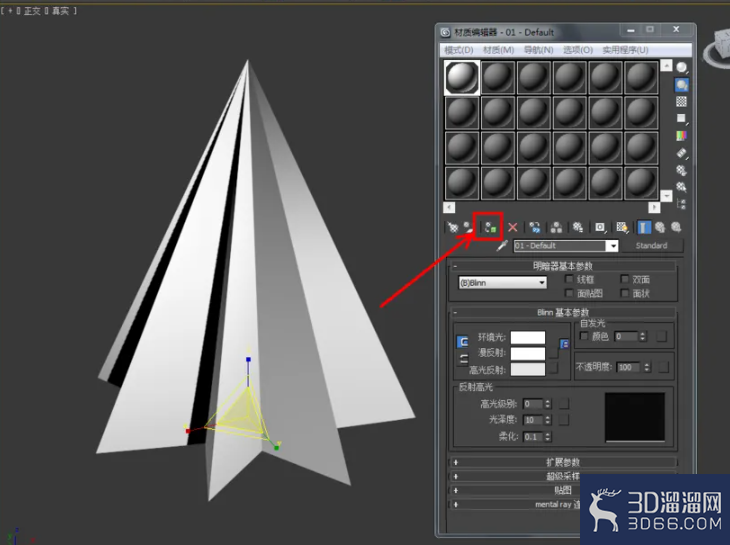Click the Go to Parent icon

coord(660,227)
